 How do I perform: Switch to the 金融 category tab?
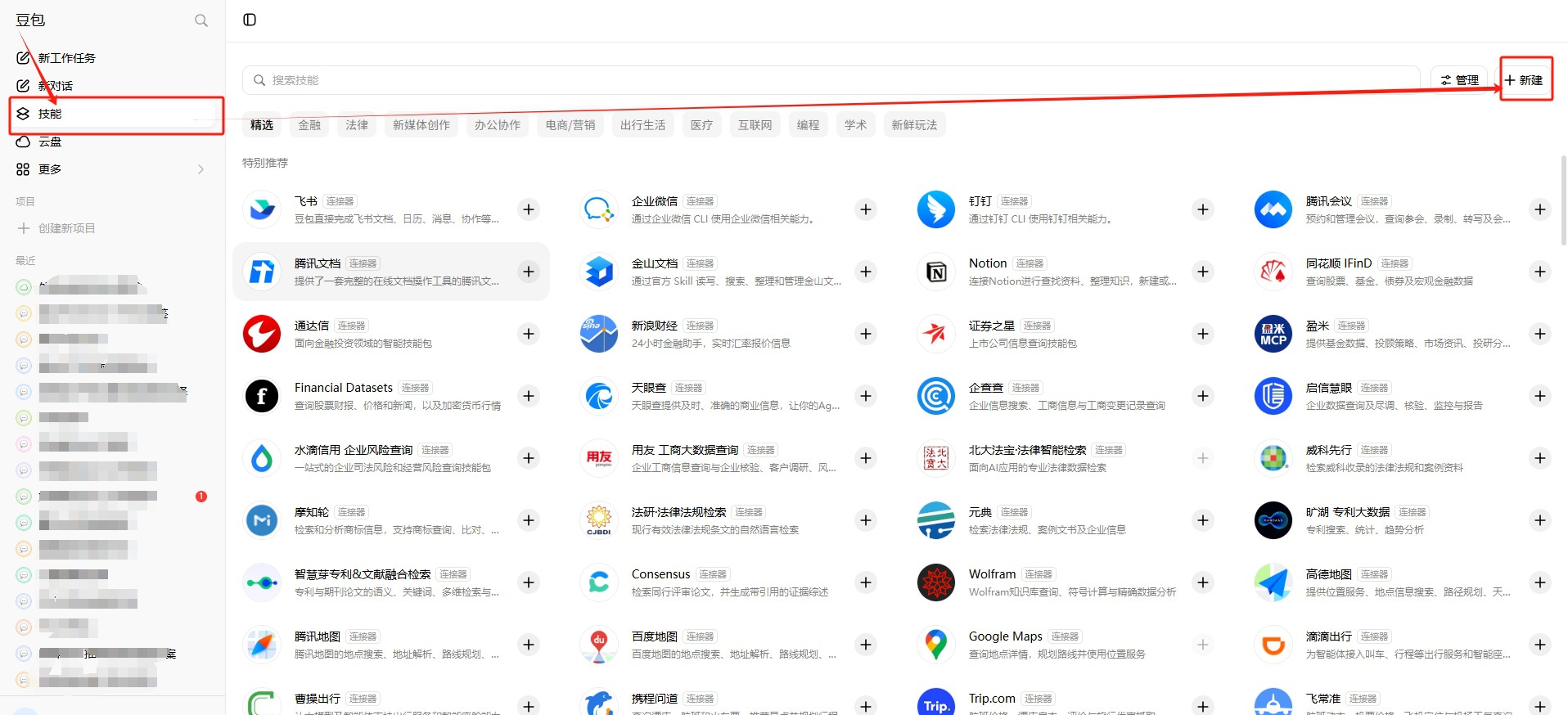309,125
